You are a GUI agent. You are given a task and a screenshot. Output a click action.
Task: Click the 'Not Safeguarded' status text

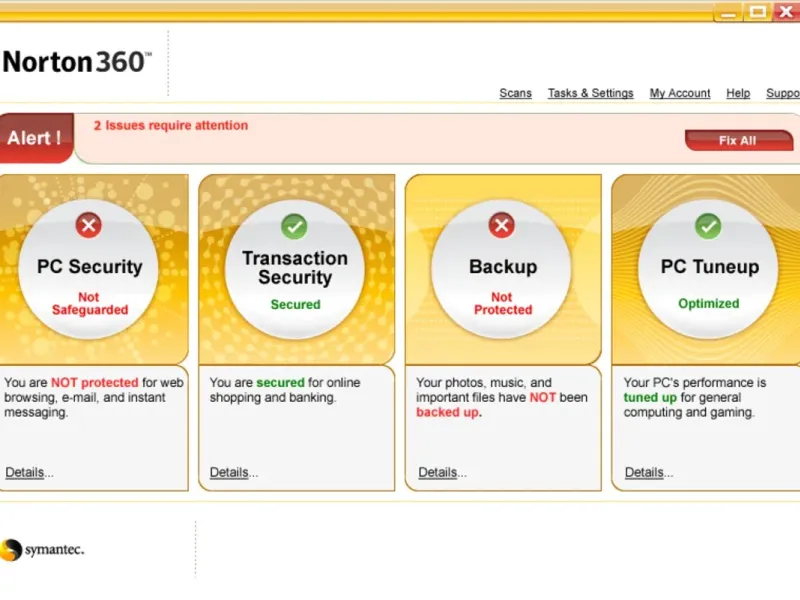[90, 304]
